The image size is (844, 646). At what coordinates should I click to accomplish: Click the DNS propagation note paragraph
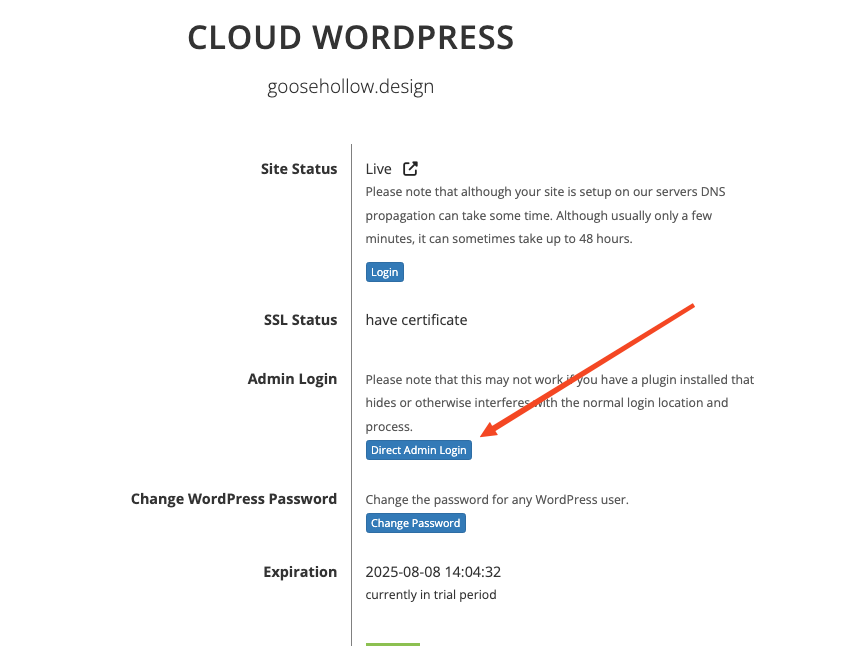(x=545, y=215)
